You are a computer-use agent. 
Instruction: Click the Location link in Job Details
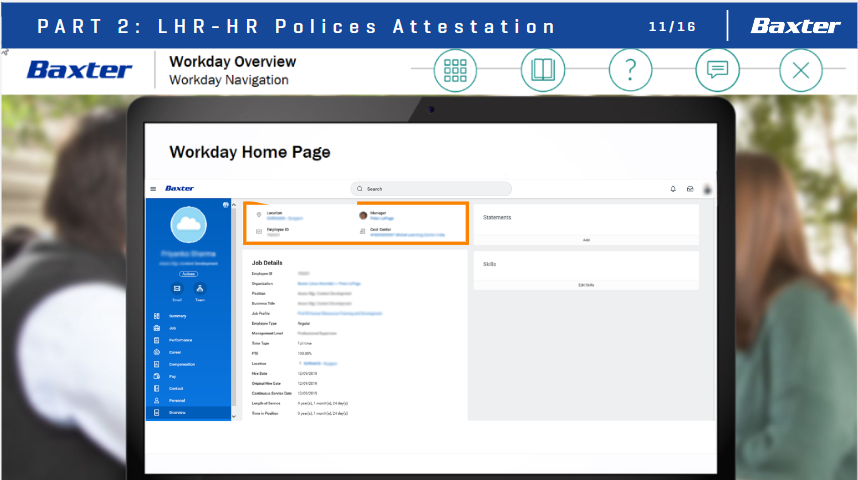coord(320,363)
